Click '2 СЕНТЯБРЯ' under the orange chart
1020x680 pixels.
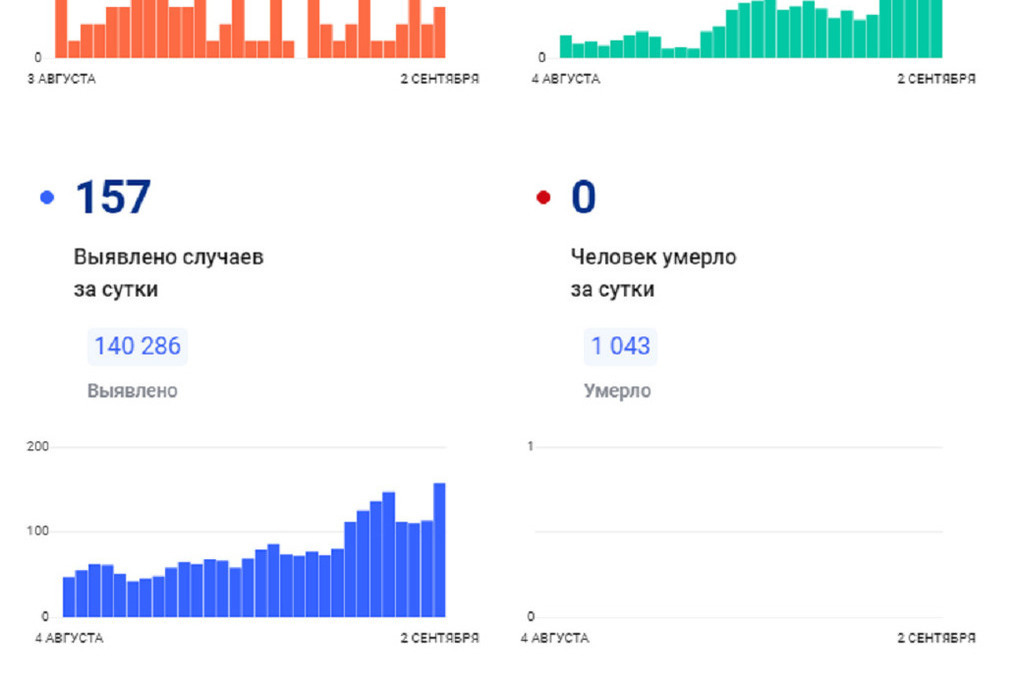(x=440, y=79)
